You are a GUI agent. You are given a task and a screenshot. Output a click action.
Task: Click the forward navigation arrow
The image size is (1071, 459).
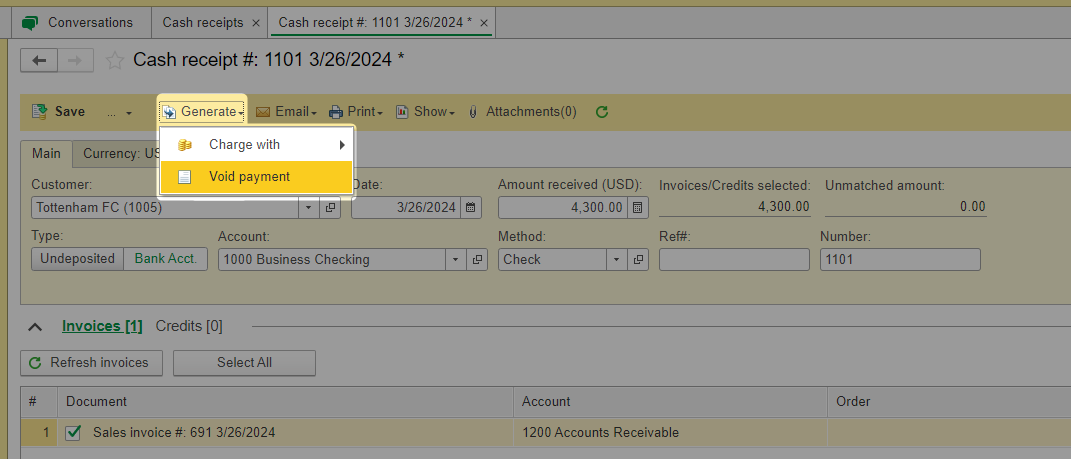pyautogui.click(x=75, y=60)
